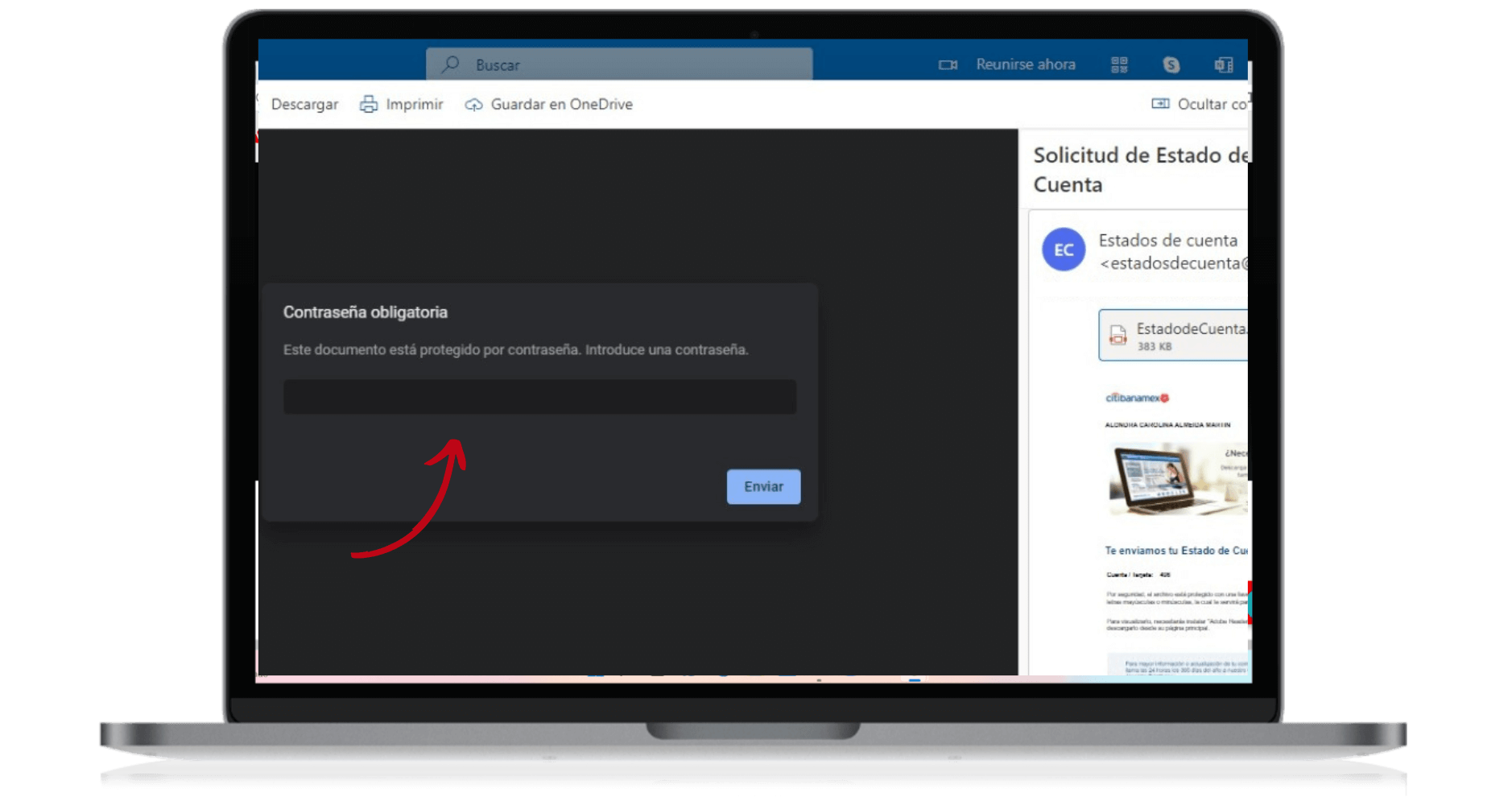Click the magnifier icon in search bar
This screenshot has height=805, width=1512.
(451, 64)
